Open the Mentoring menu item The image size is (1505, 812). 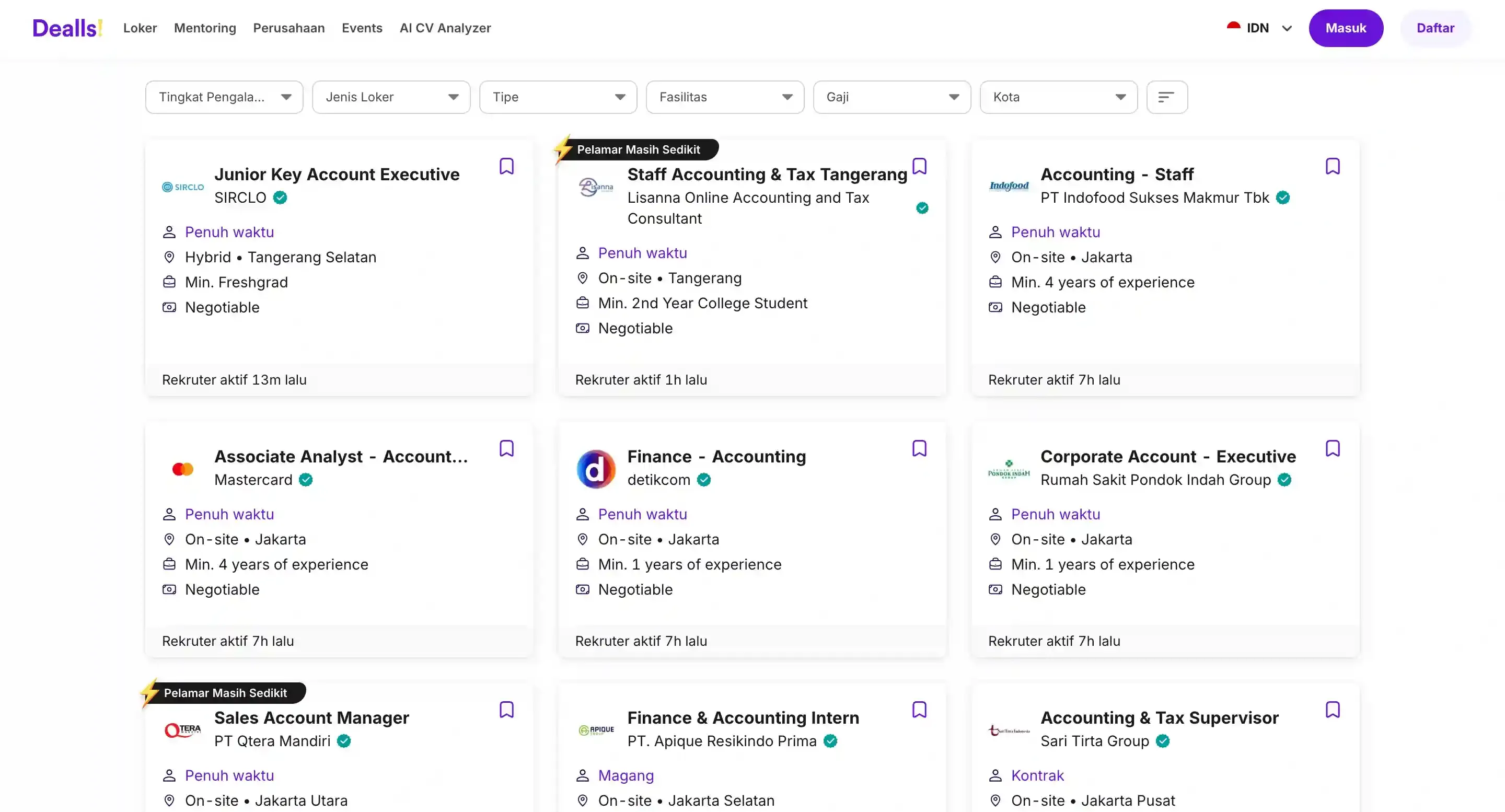(205, 28)
